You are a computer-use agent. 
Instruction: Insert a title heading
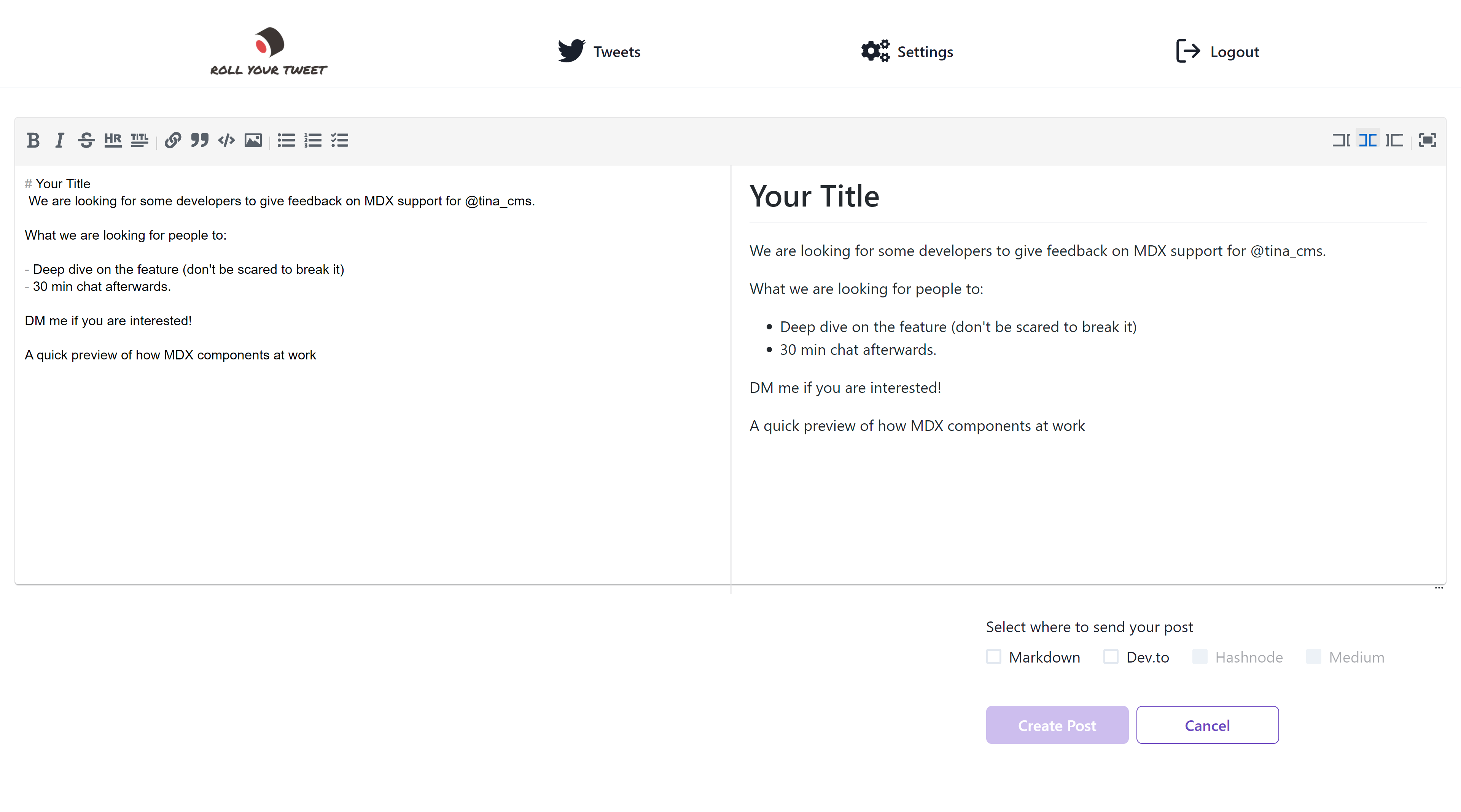[140, 140]
